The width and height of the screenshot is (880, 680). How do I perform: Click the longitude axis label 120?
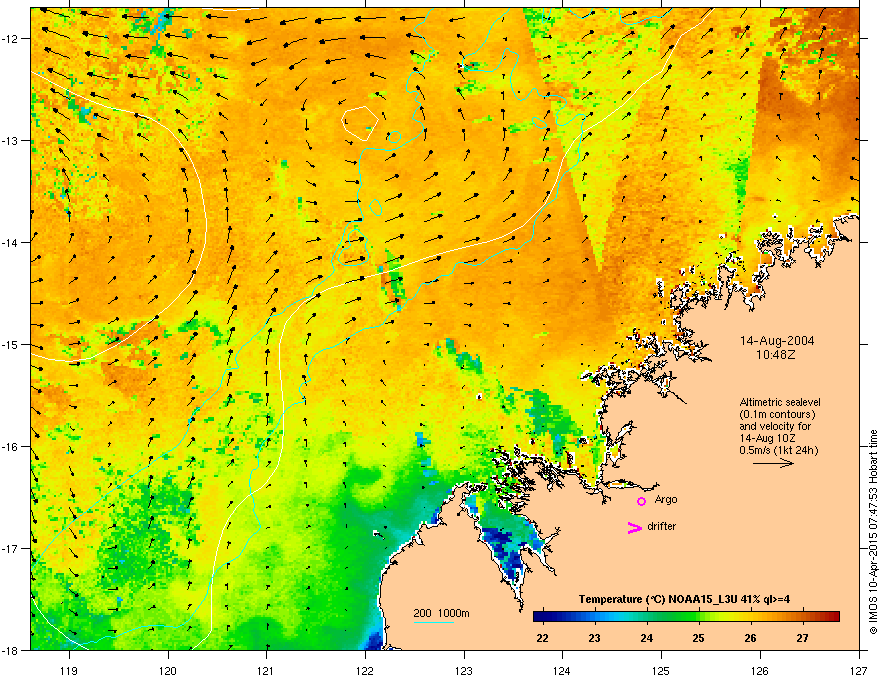168,671
